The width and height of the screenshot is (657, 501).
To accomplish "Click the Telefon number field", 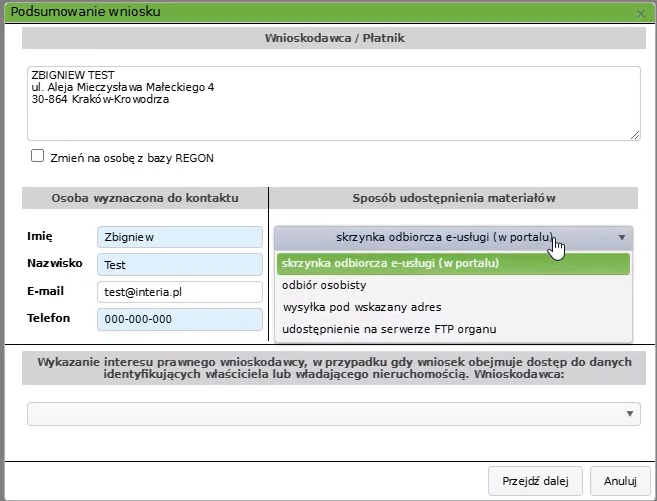I will tap(178, 320).
